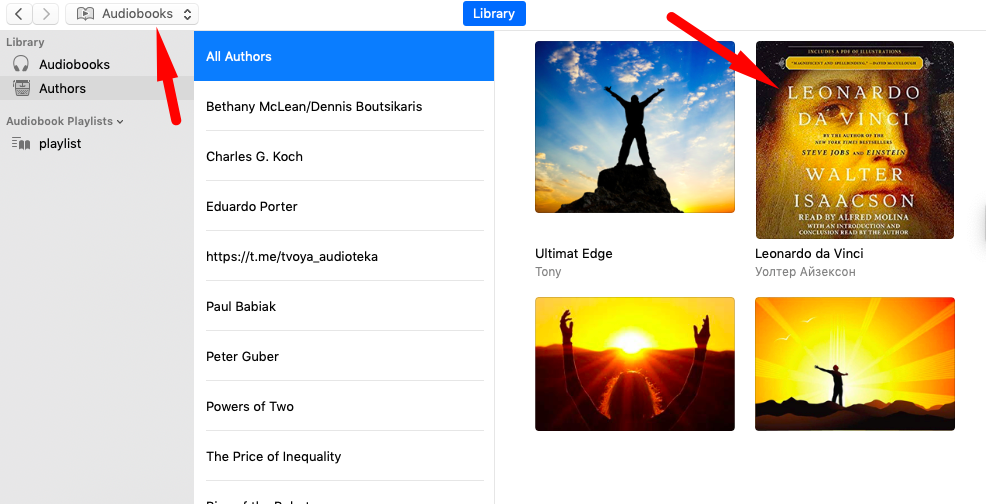
Task: Go back with the left chevron button
Action: [x=19, y=13]
